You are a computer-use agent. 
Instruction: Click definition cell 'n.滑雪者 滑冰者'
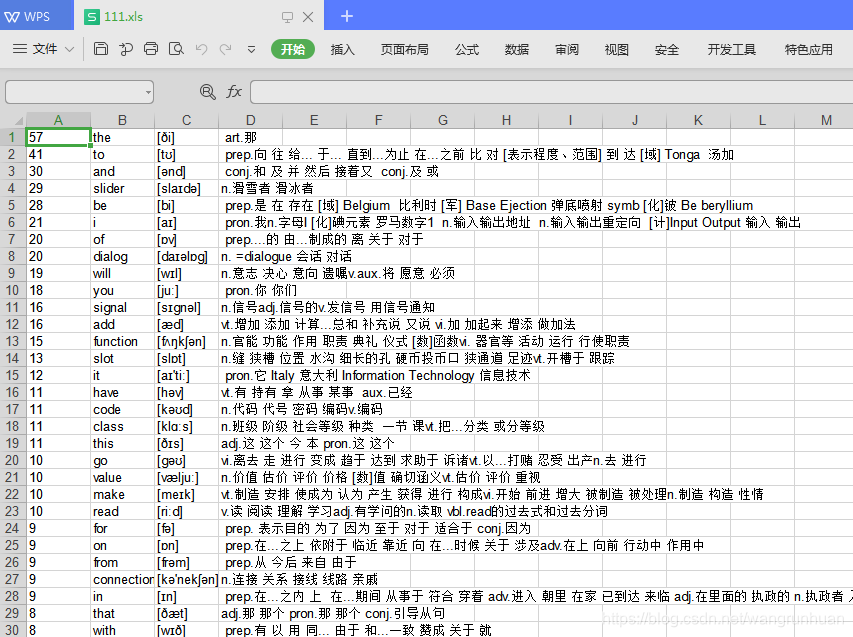coord(267,188)
